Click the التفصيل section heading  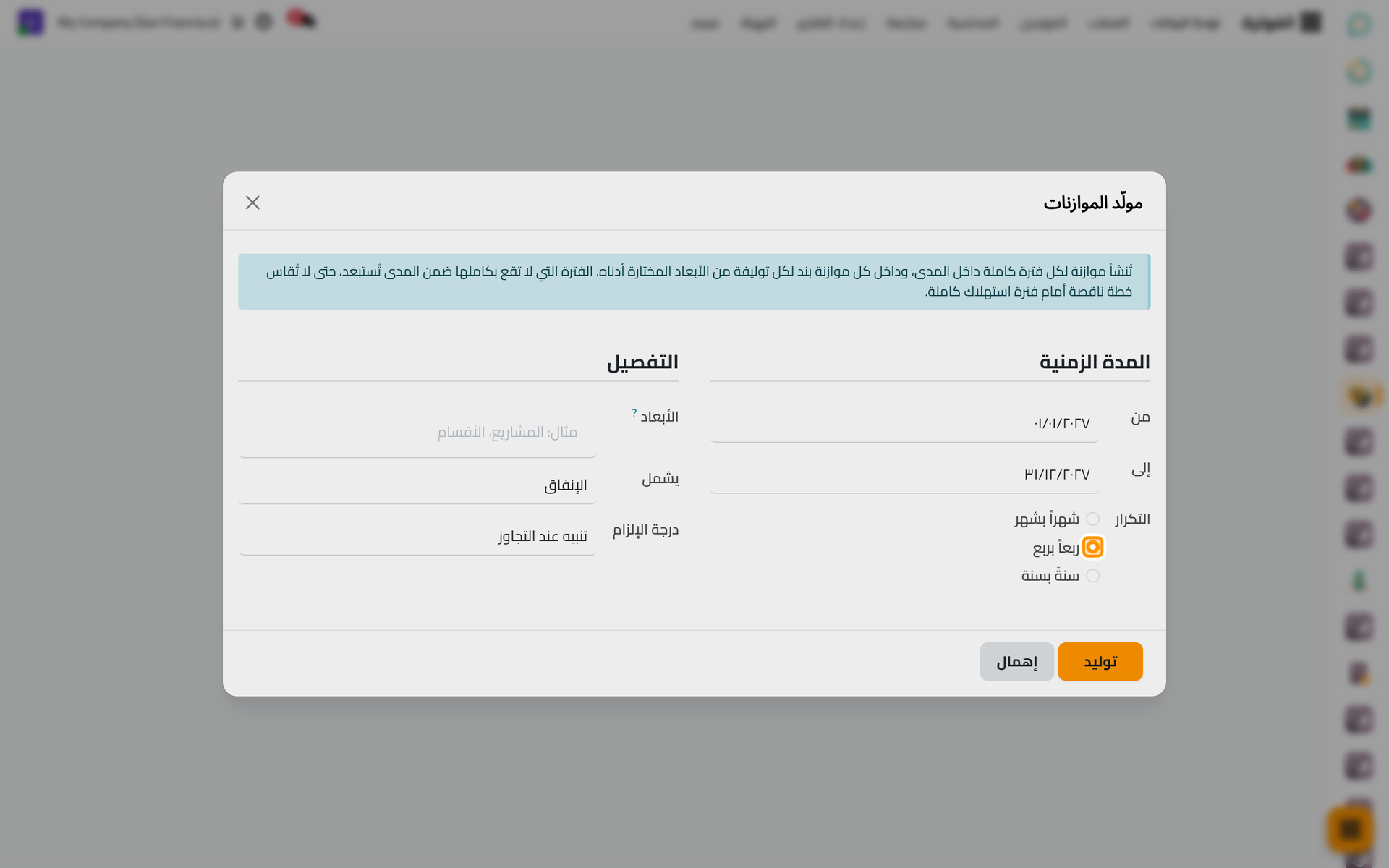[x=642, y=362]
